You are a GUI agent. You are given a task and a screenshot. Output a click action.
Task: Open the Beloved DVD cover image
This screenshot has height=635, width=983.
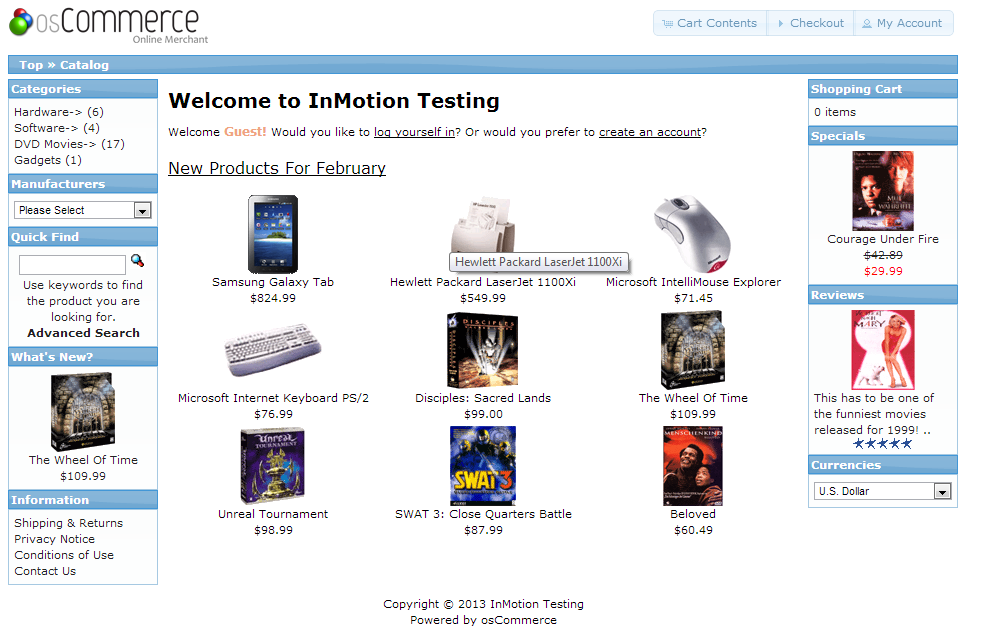693,466
